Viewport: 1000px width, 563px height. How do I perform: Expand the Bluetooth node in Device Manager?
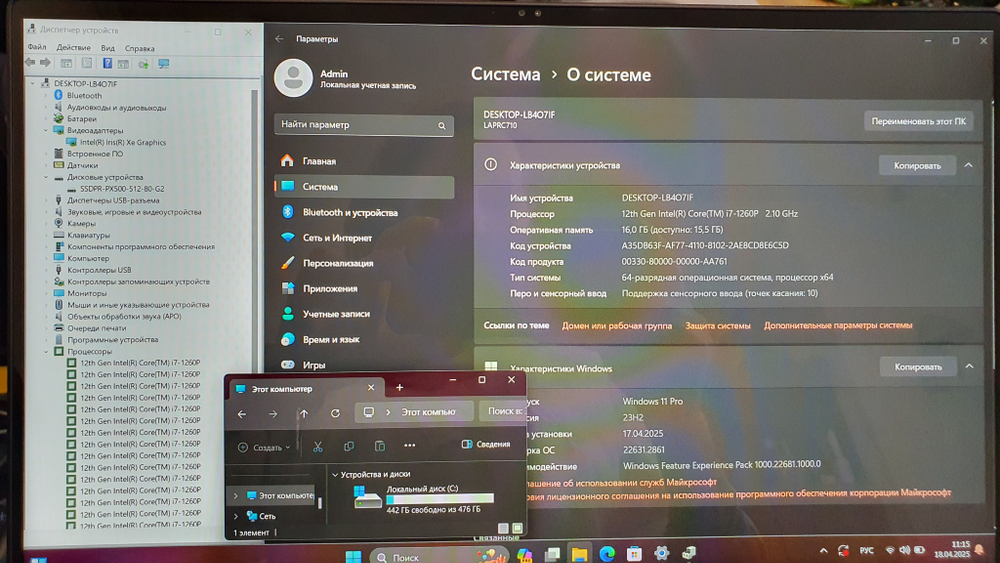(46, 96)
